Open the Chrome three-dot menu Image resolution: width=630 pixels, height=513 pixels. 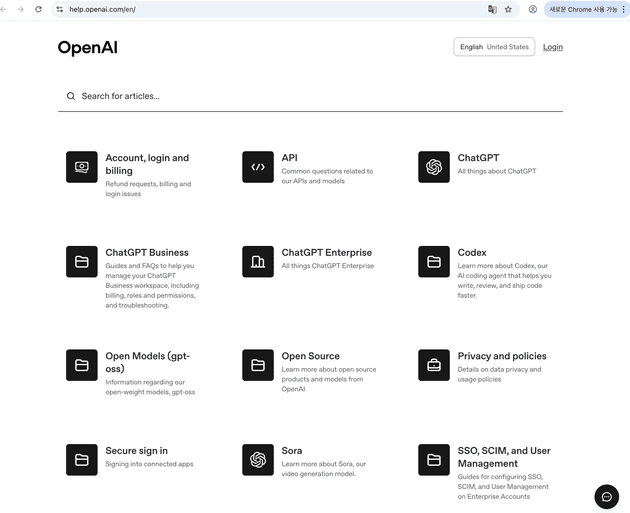(x=624, y=9)
